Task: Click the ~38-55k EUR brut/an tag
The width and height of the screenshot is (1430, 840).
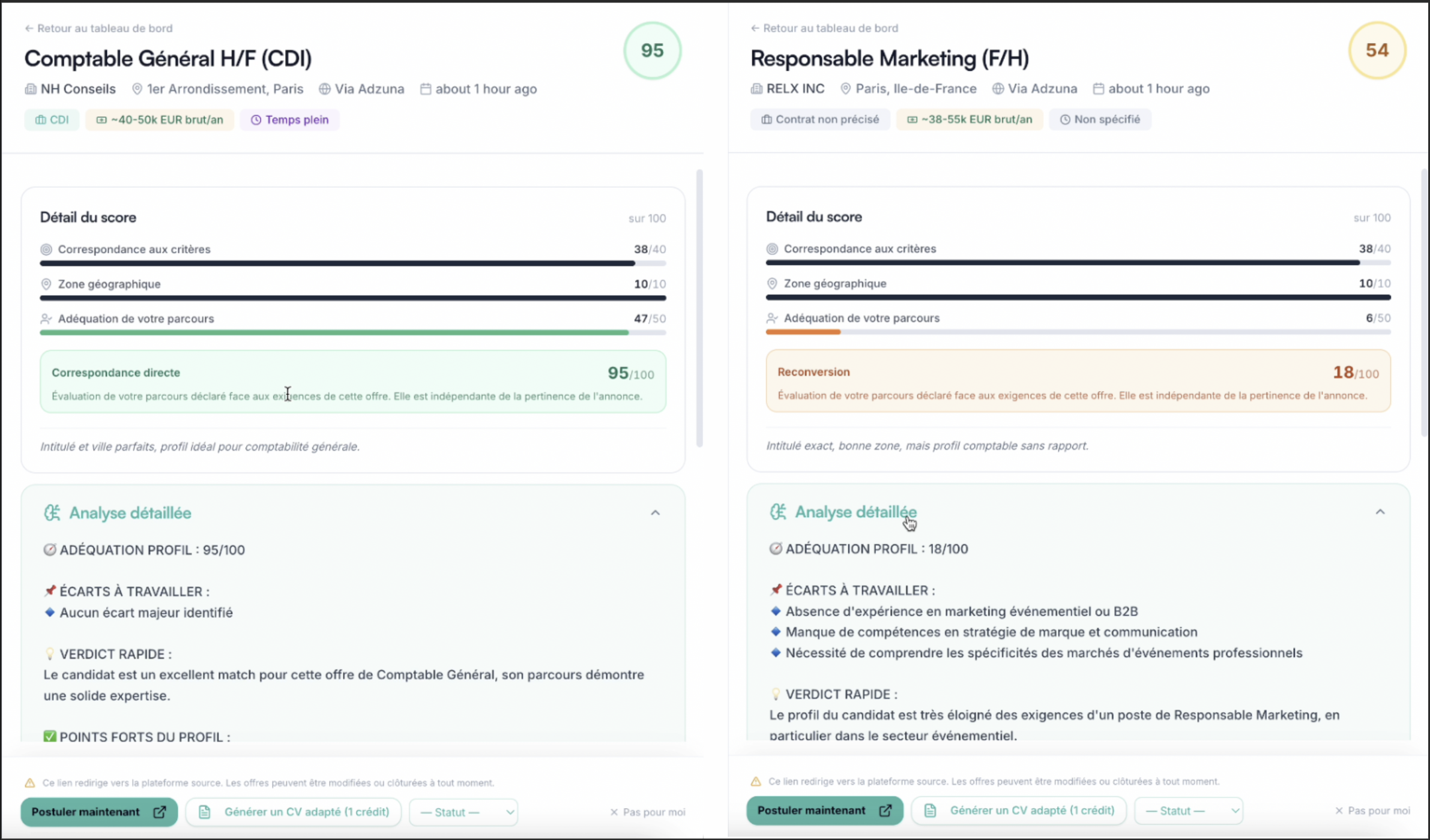Action: click(x=970, y=119)
